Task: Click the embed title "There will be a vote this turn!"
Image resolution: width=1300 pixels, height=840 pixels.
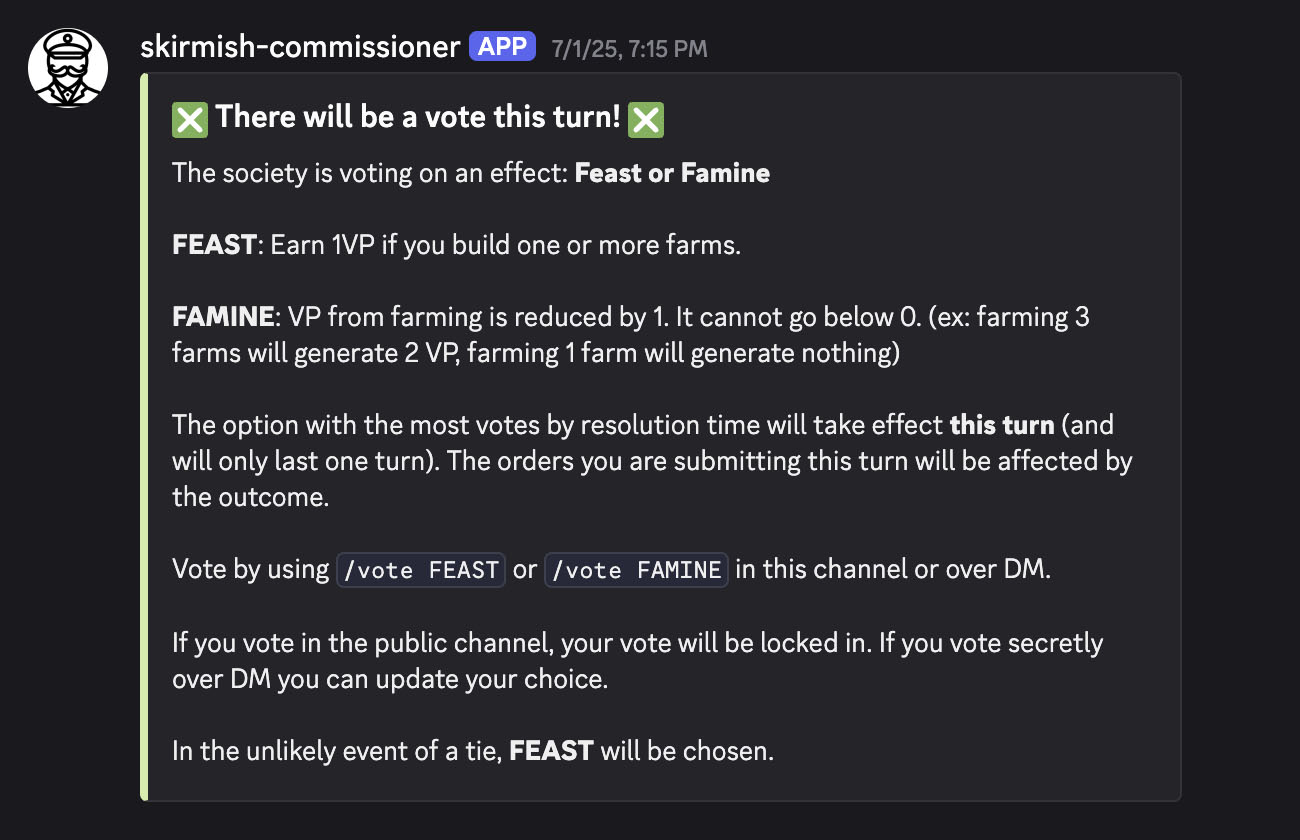Action: [418, 117]
